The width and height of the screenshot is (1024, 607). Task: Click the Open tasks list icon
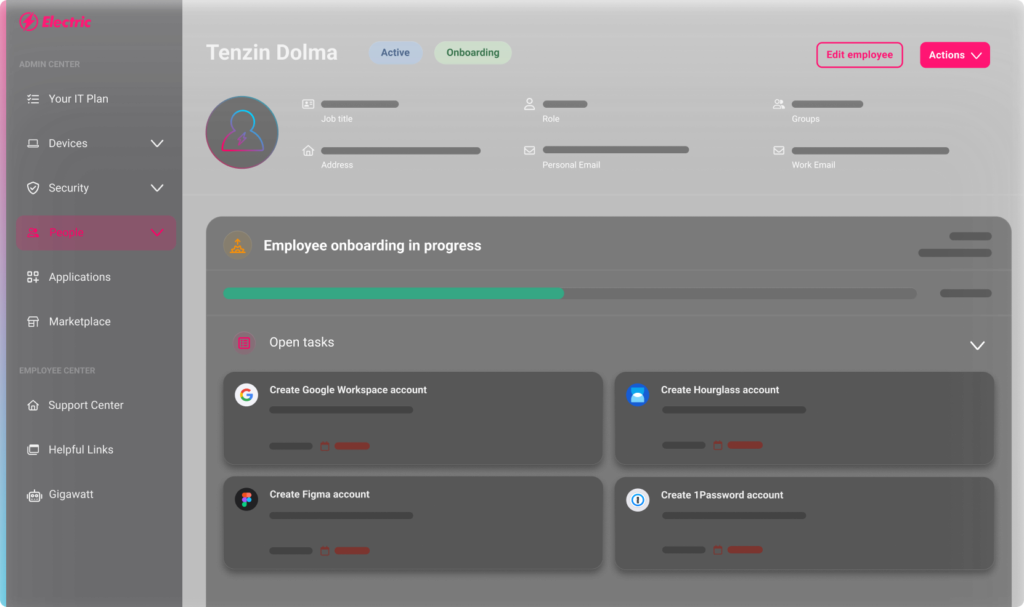tap(243, 343)
